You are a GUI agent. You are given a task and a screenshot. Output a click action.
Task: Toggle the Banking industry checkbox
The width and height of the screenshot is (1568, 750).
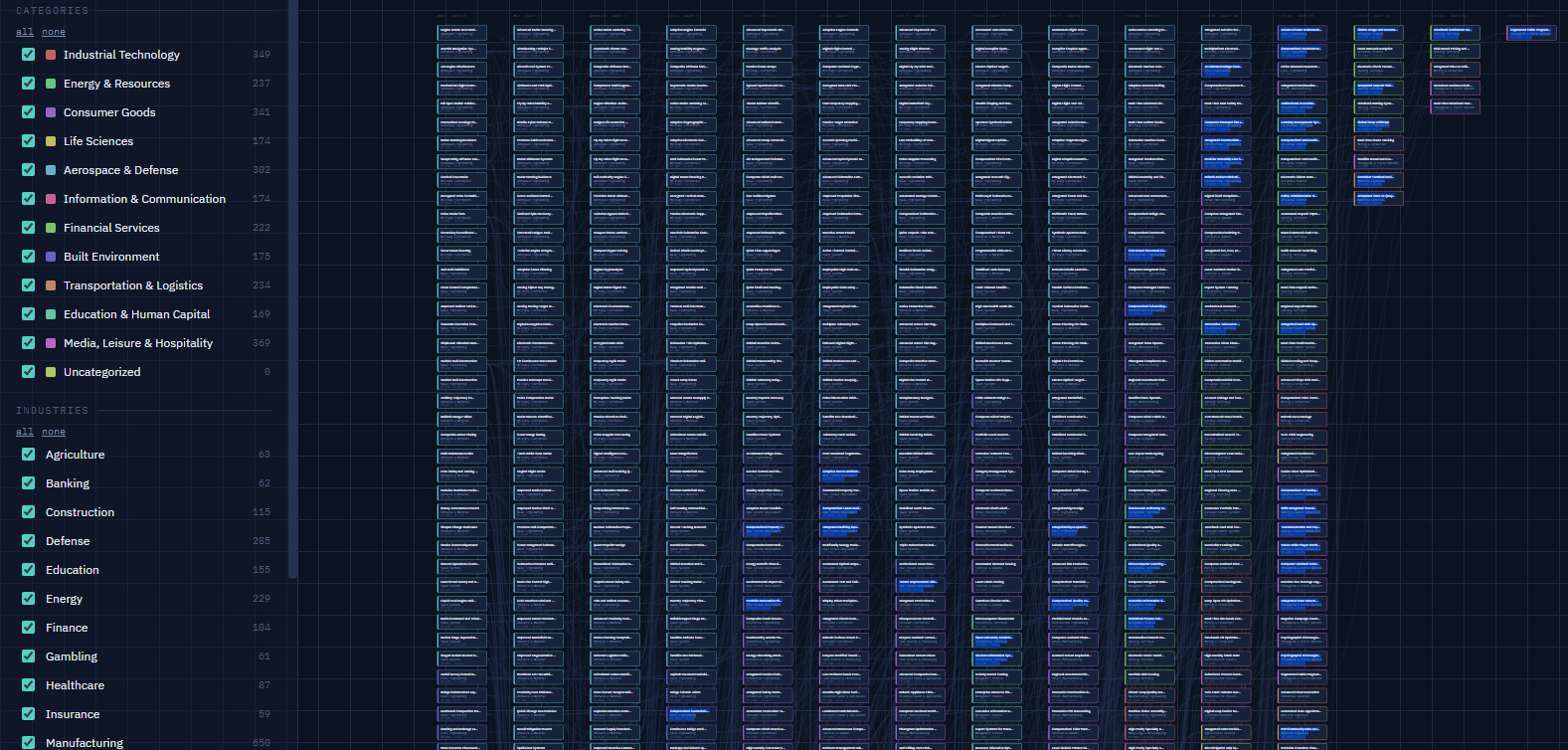click(29, 483)
